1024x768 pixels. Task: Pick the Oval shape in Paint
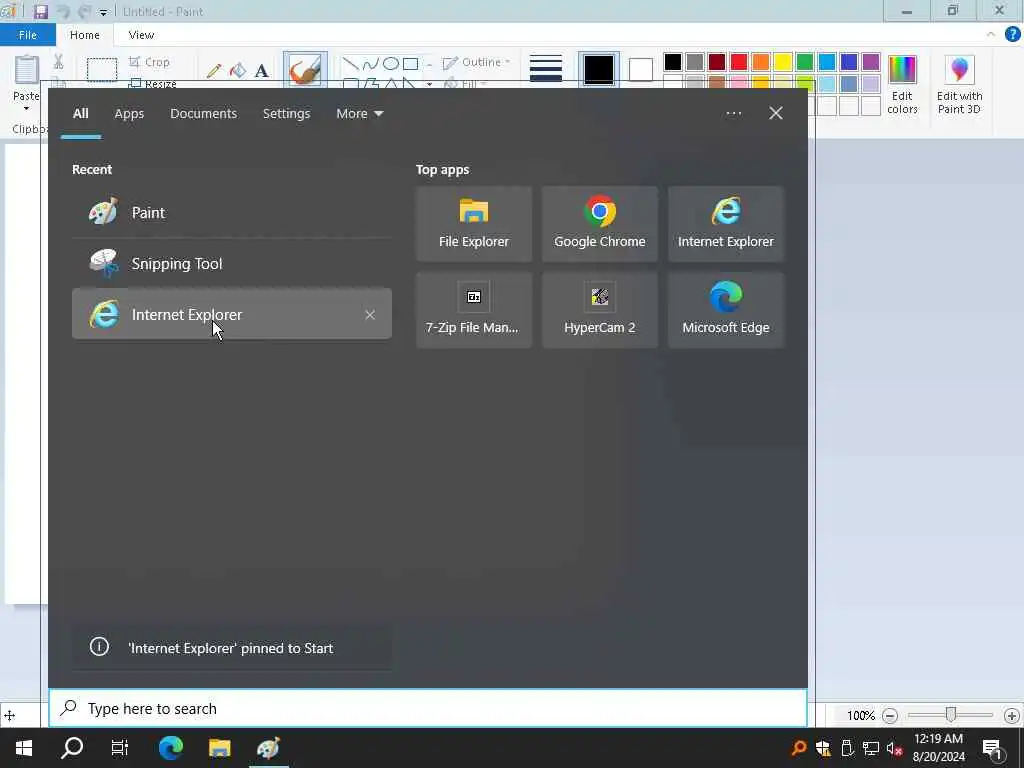tap(391, 63)
